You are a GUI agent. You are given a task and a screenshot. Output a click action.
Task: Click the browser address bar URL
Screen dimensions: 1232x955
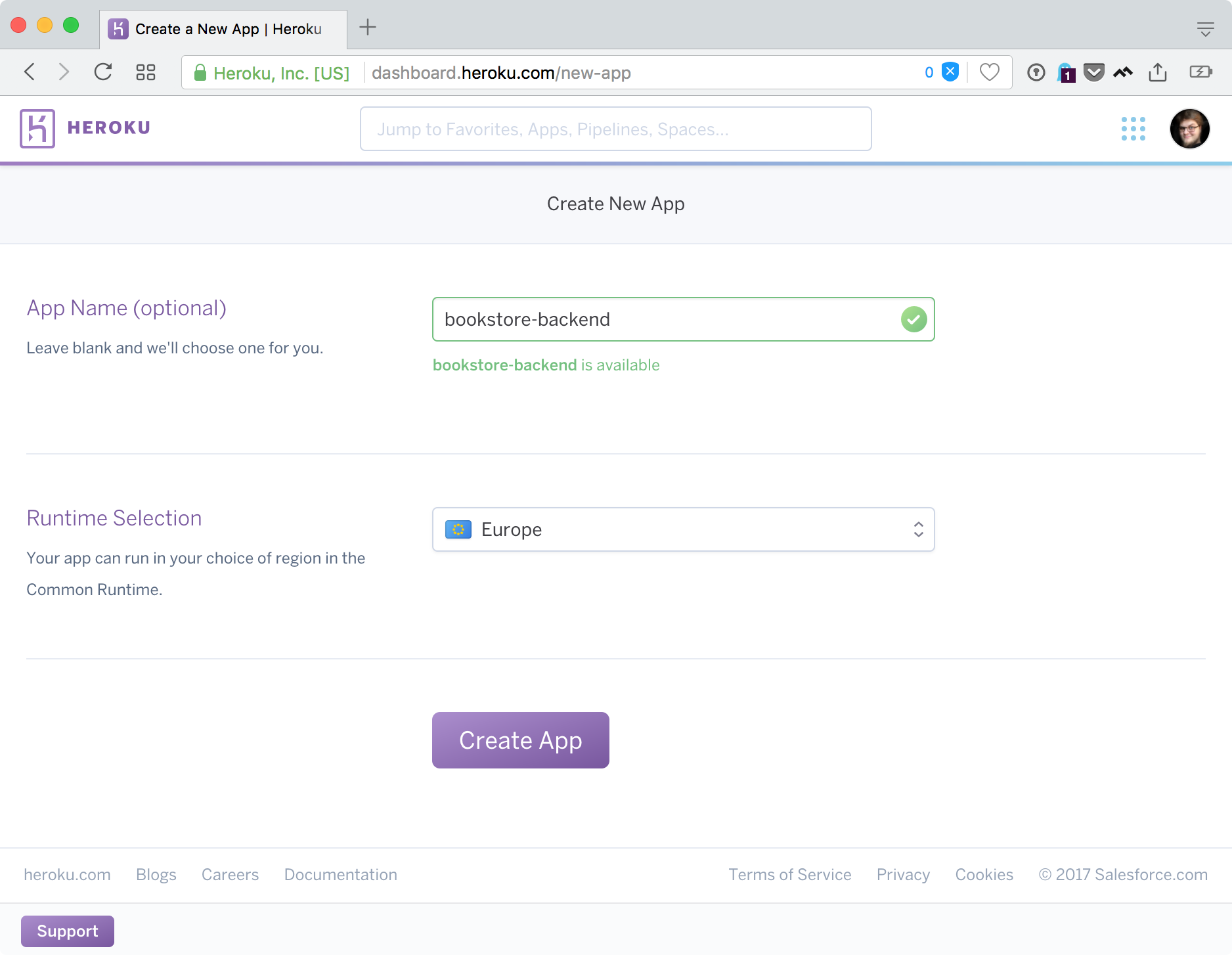pyautogui.click(x=501, y=73)
